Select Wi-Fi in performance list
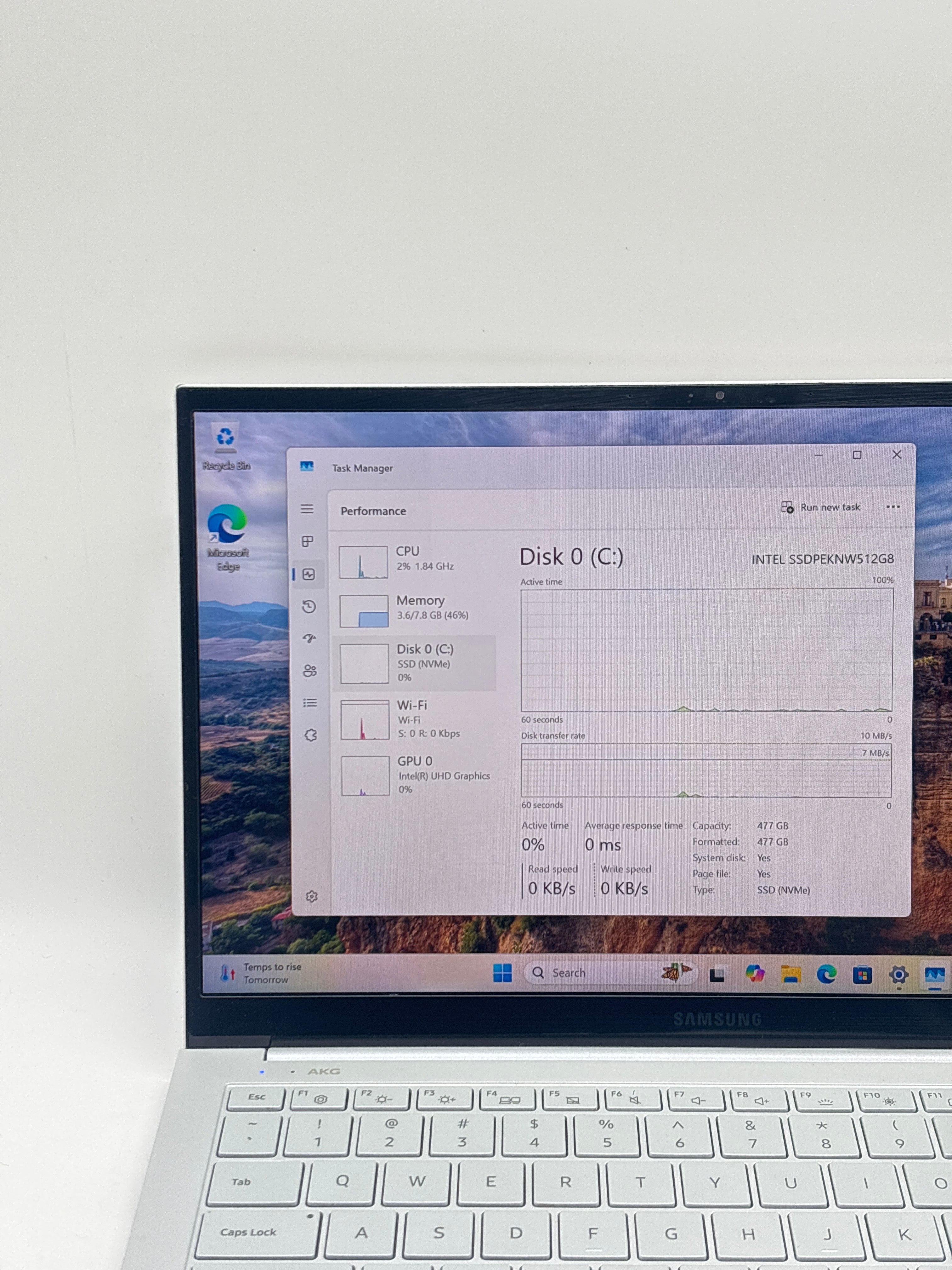The height and width of the screenshot is (1270, 952). tap(415, 719)
